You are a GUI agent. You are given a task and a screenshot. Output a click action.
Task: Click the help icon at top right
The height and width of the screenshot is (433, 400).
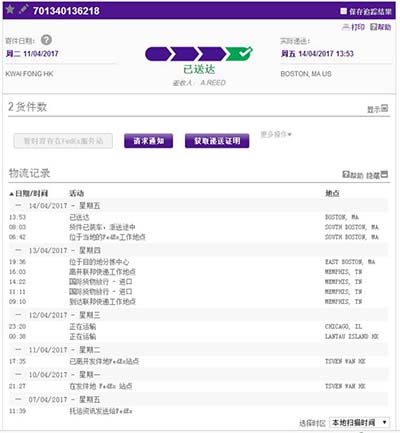click(374, 27)
